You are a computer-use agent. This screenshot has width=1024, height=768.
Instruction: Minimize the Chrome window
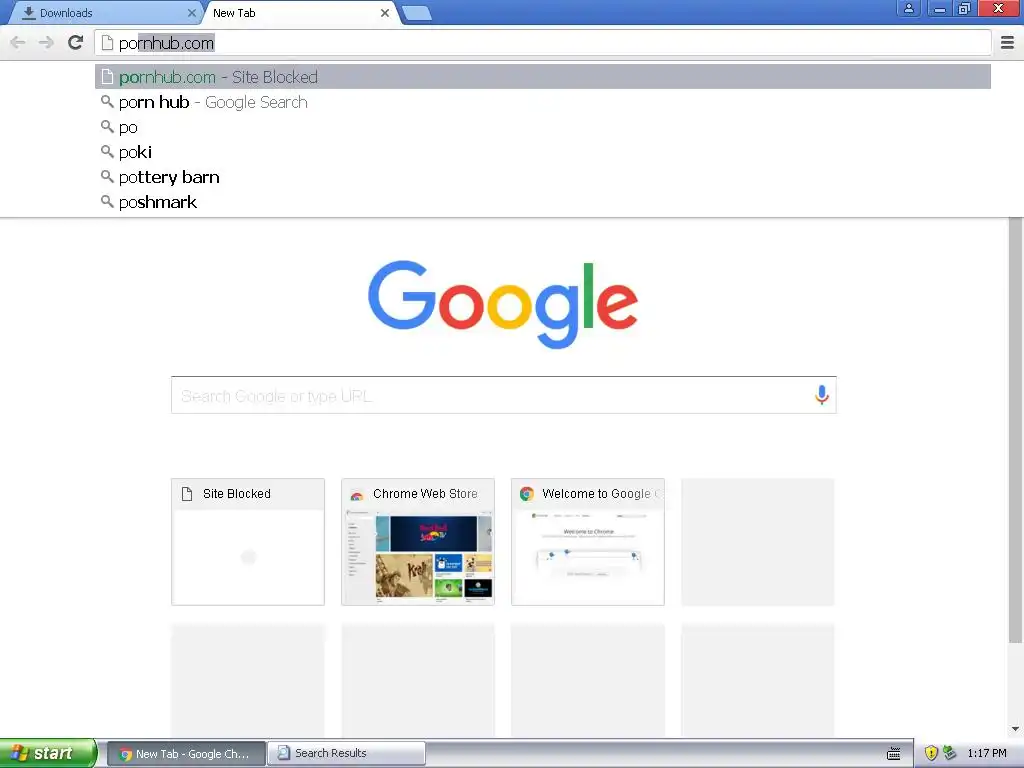click(939, 8)
